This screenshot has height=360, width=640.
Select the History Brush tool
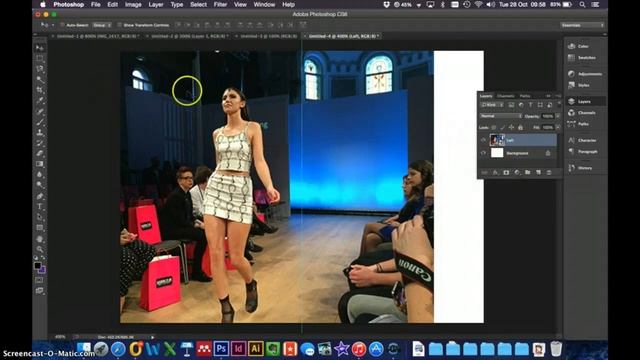click(x=40, y=143)
